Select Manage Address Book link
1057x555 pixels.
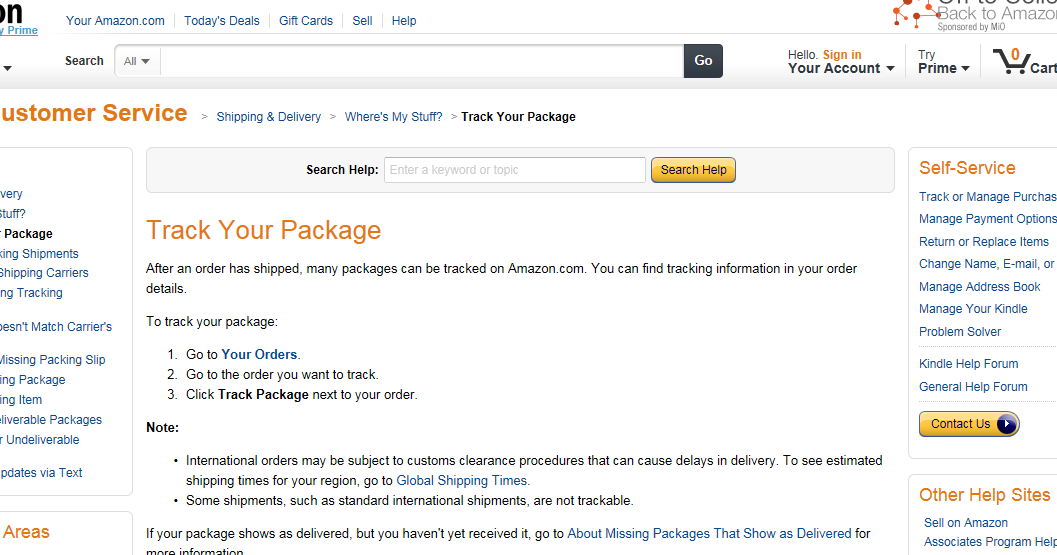pos(979,287)
